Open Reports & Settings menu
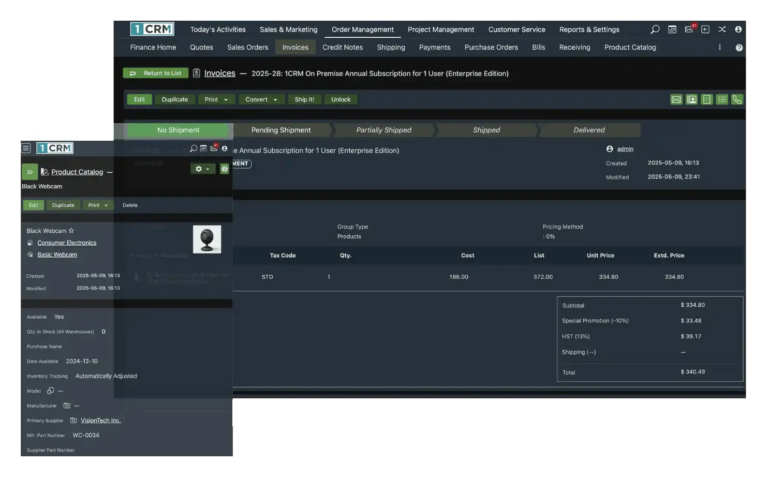This screenshot has height=477, width=768. [x=589, y=29]
